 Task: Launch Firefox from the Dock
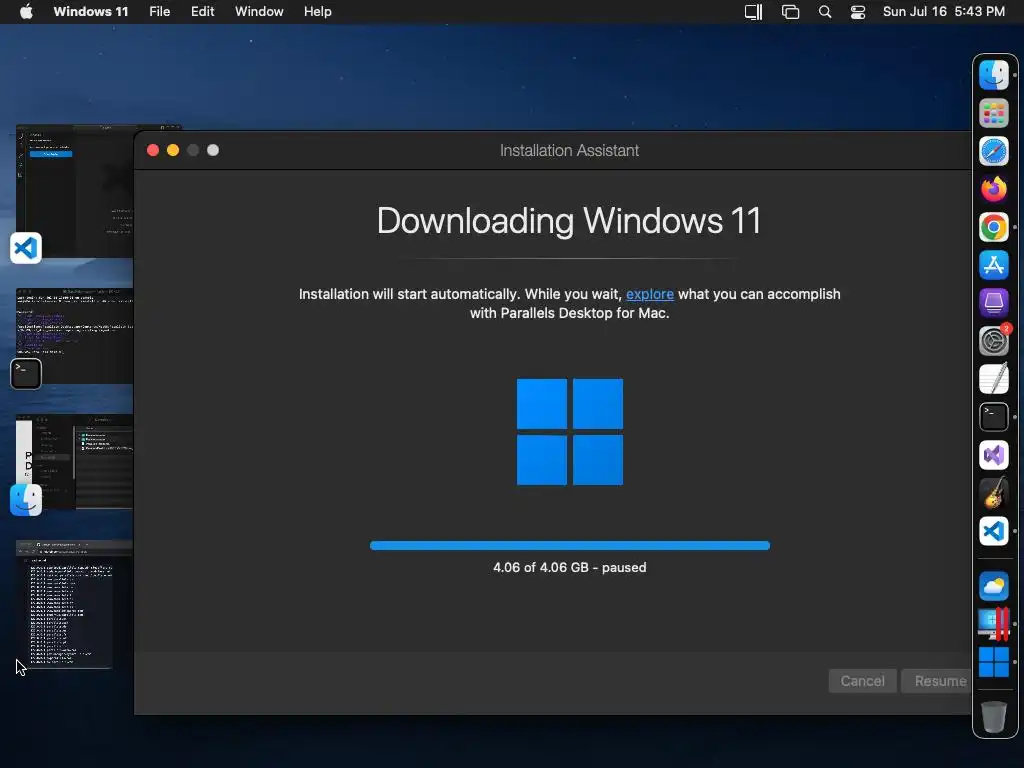click(993, 189)
